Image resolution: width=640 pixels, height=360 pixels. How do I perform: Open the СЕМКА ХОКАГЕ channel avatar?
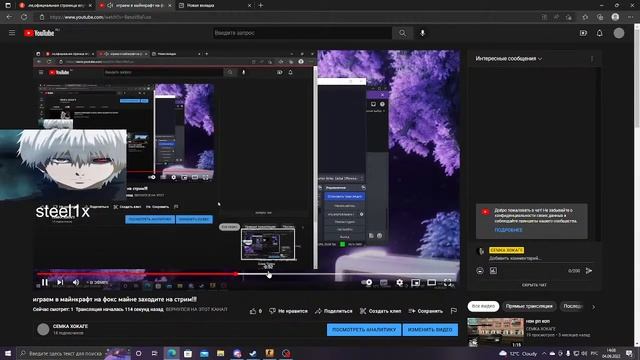click(x=43, y=329)
